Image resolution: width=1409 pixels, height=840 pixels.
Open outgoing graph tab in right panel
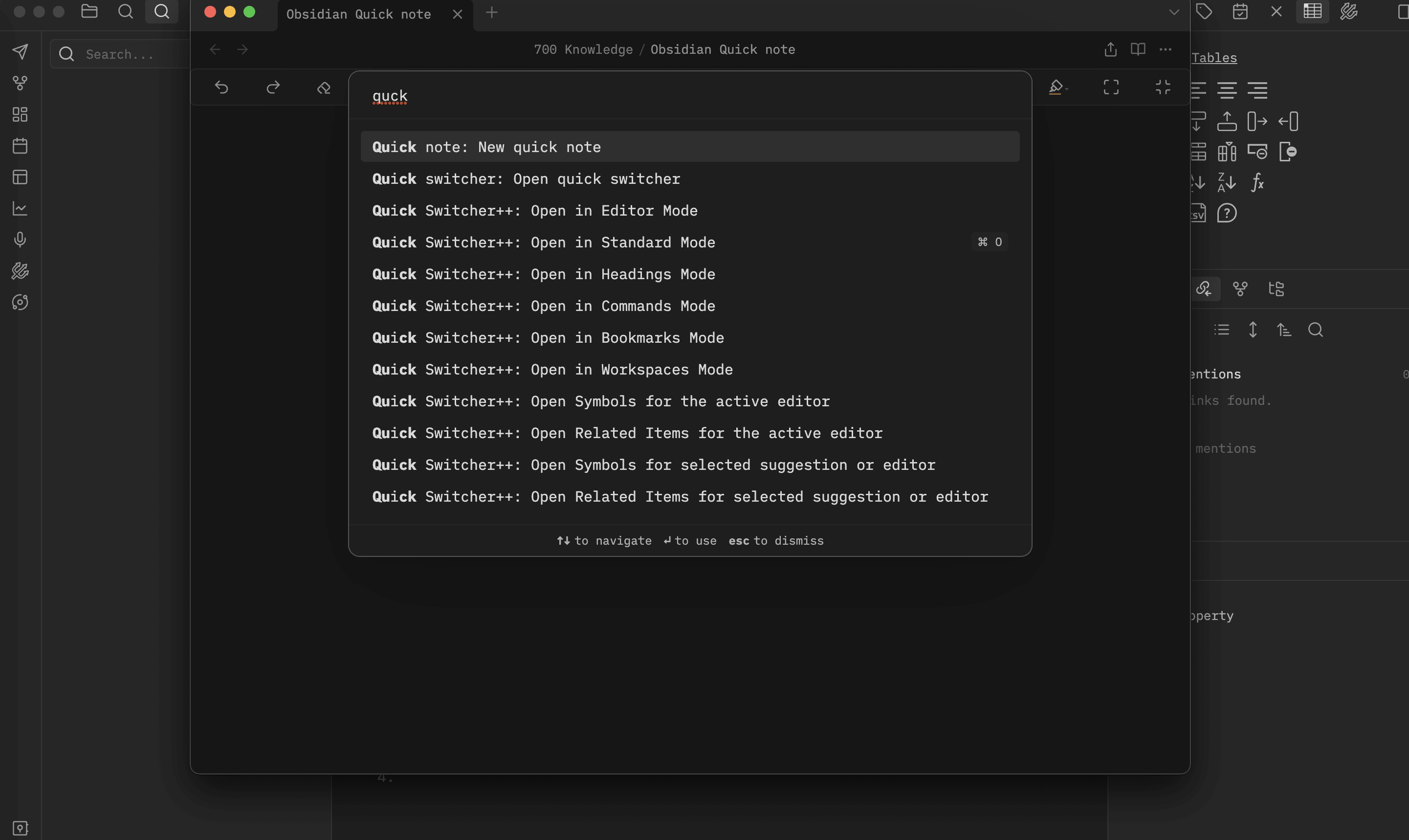(1240, 288)
